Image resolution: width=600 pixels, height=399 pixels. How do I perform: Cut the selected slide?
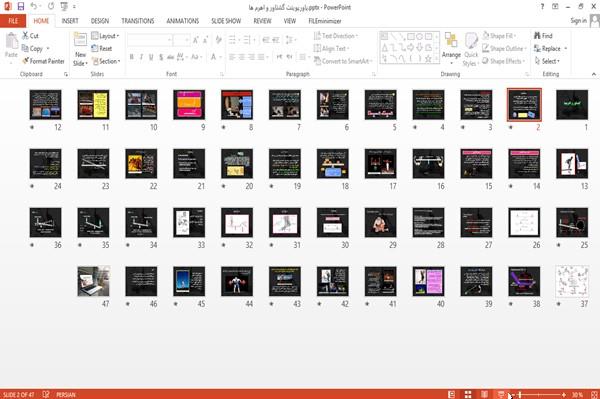coord(30,36)
